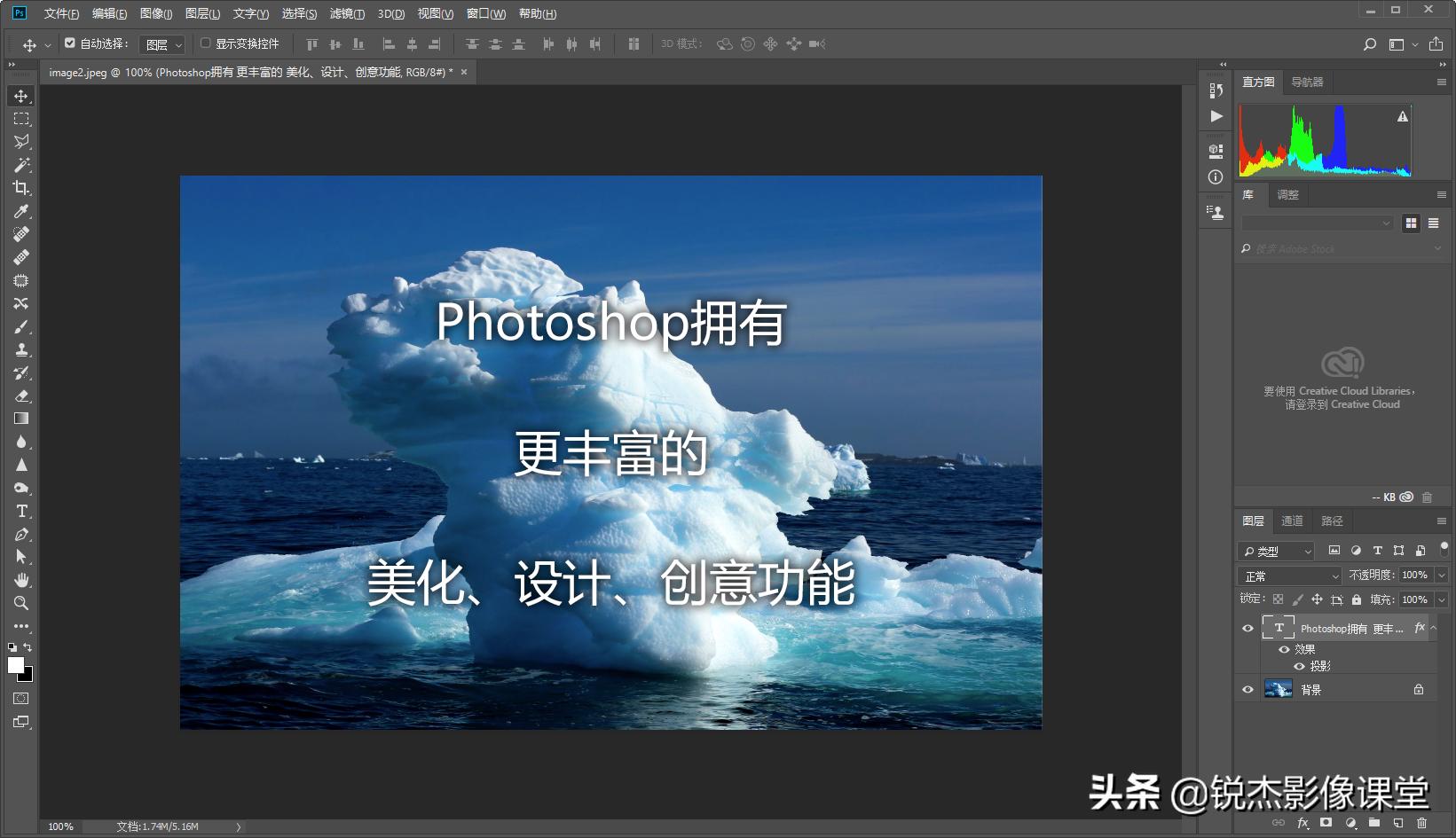Hide the 背景 layer visibility eye

(1247, 689)
